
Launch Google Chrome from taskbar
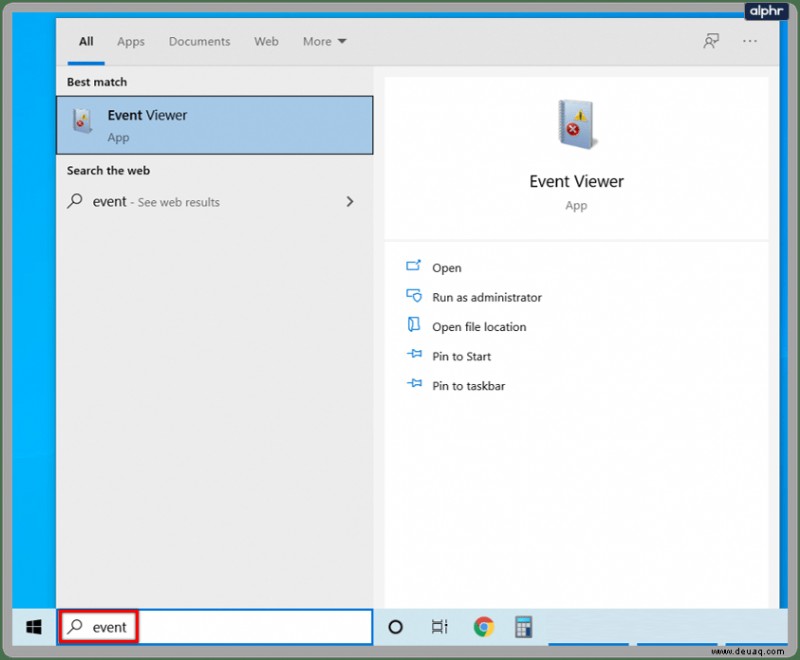point(483,627)
